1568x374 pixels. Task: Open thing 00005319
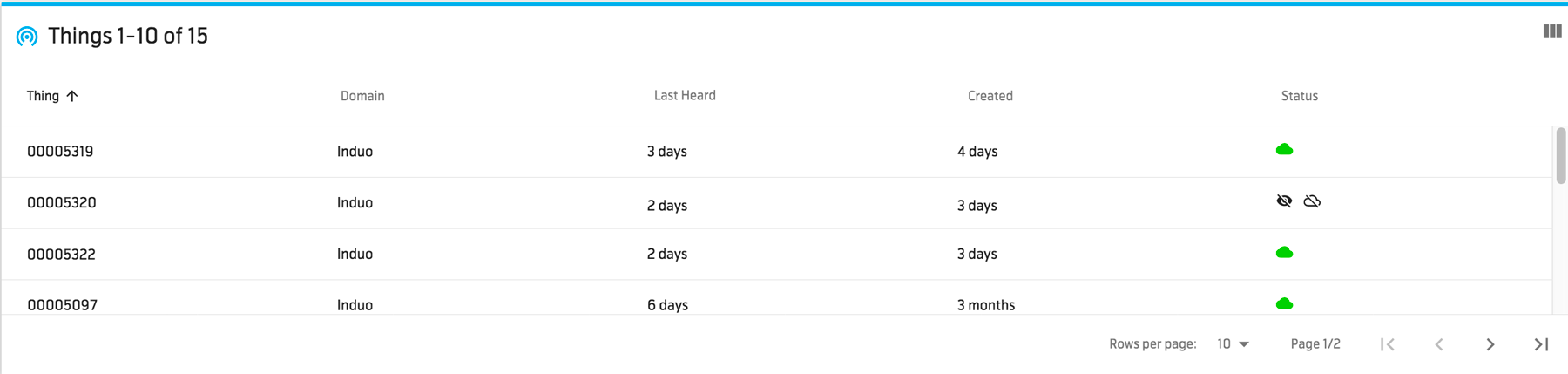pos(60,152)
